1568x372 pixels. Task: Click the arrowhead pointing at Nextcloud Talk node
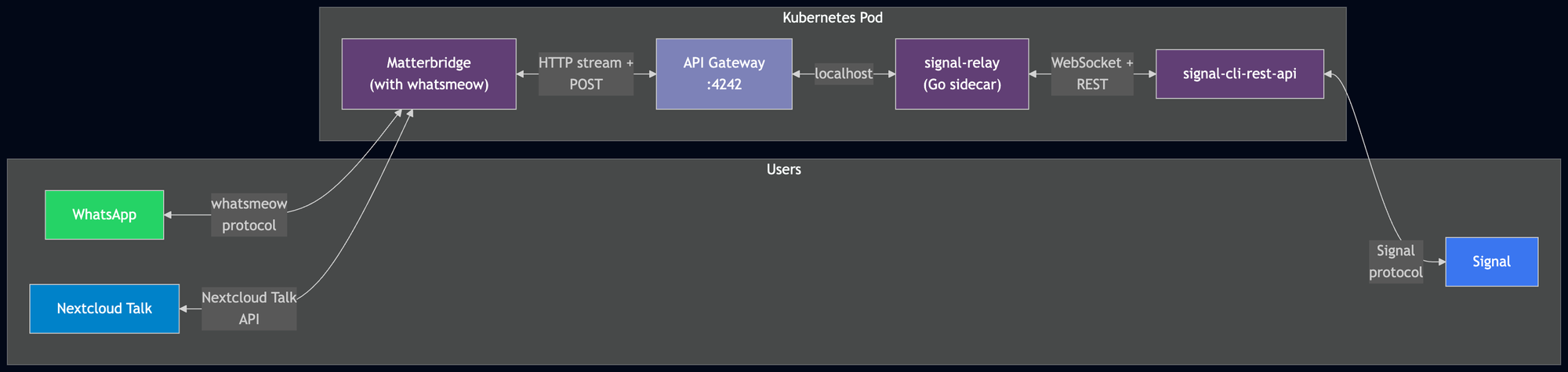coord(184,309)
